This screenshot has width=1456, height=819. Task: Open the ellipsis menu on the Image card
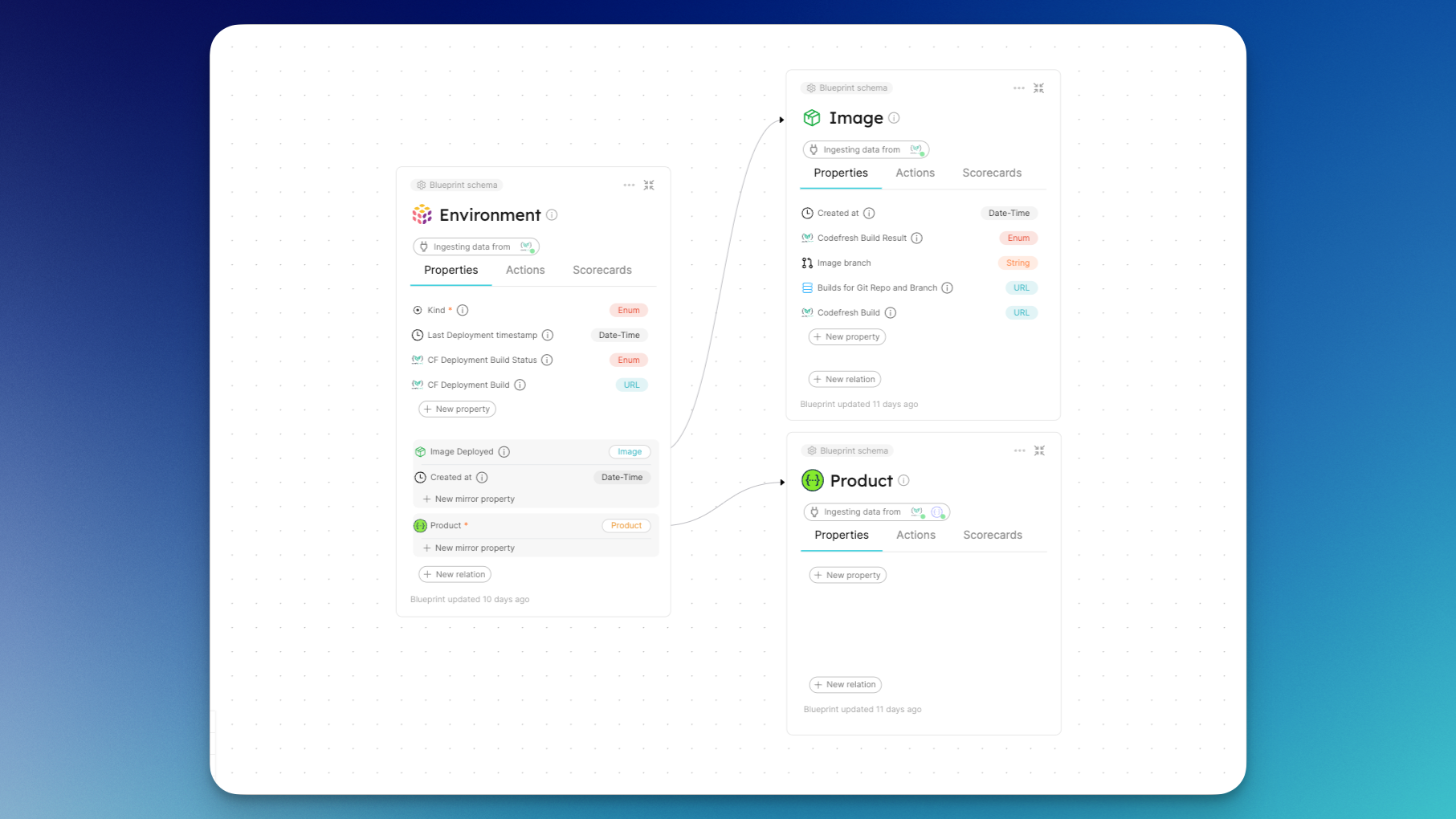pos(1018,88)
